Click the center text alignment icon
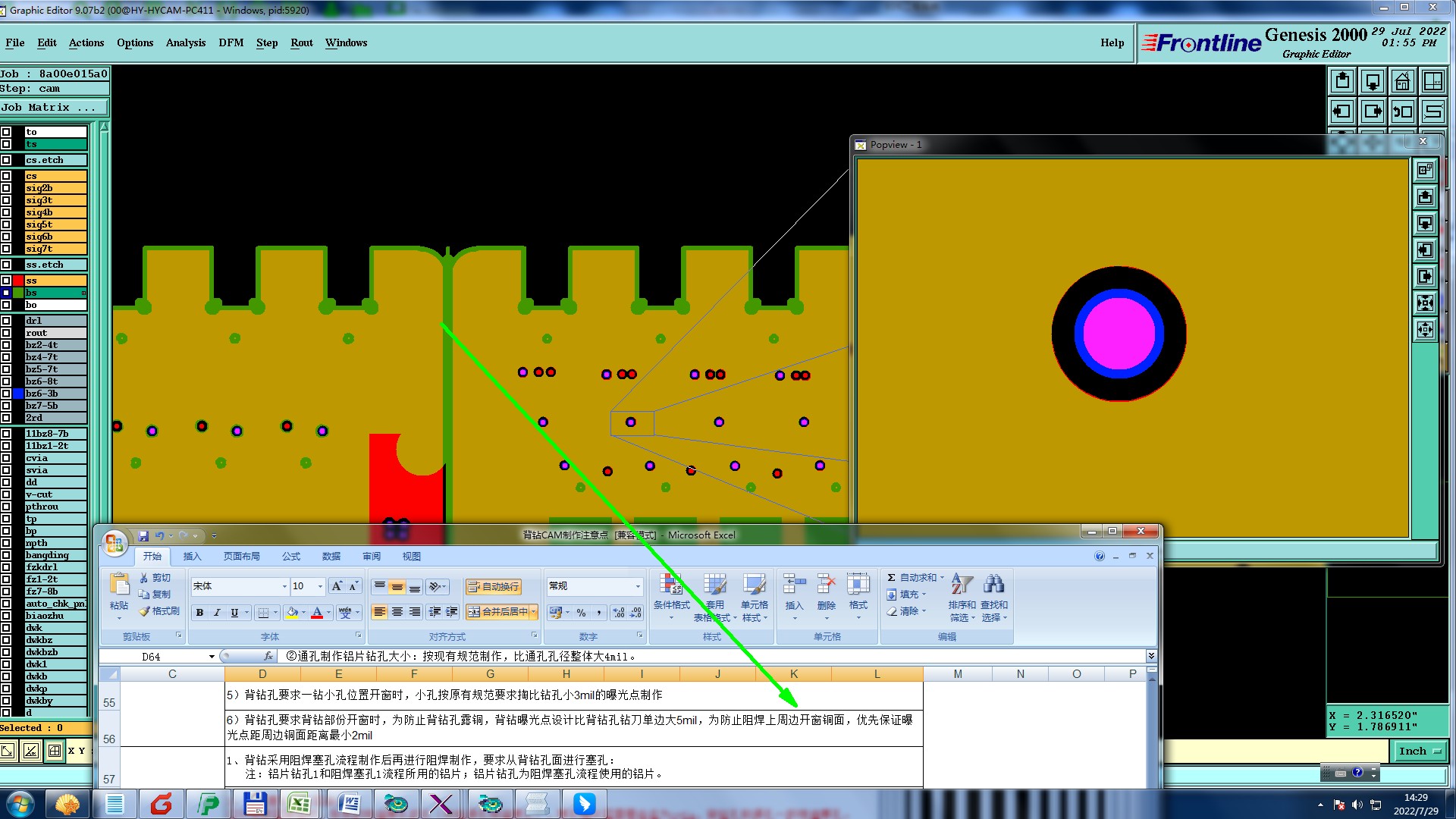1456x819 pixels. point(397,612)
